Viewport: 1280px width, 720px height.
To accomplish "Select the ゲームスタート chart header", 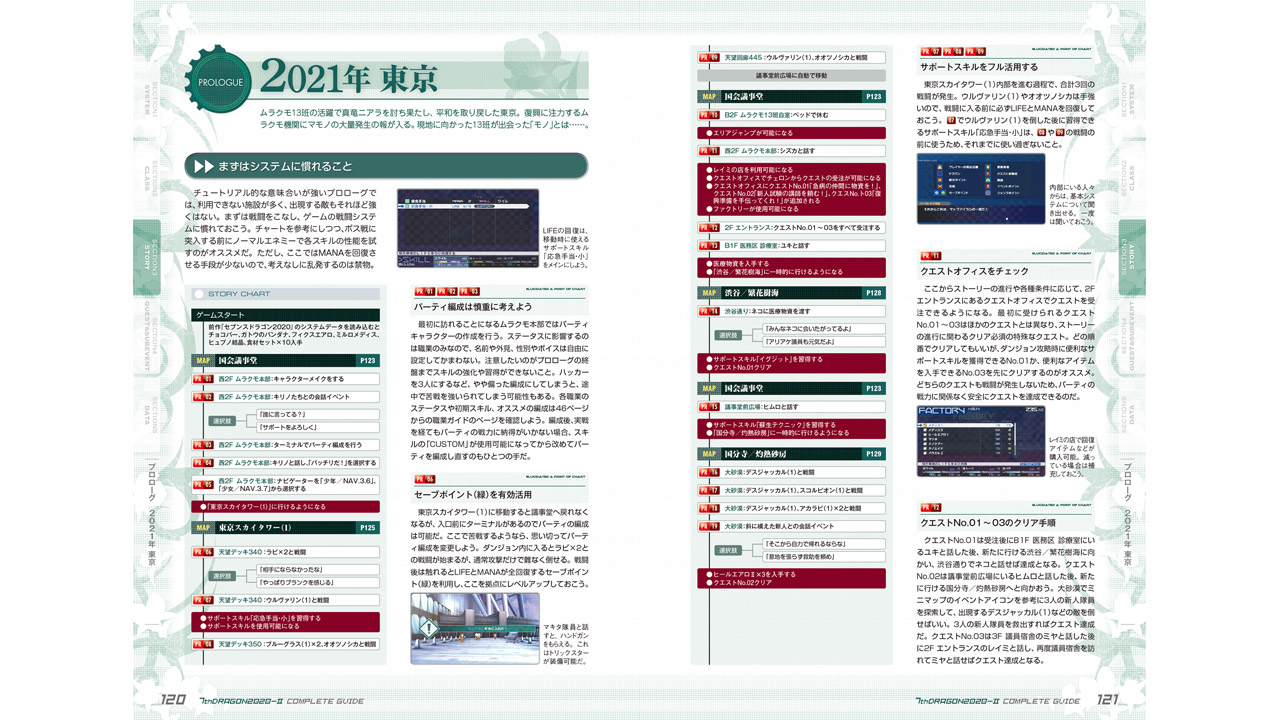I will (286, 315).
